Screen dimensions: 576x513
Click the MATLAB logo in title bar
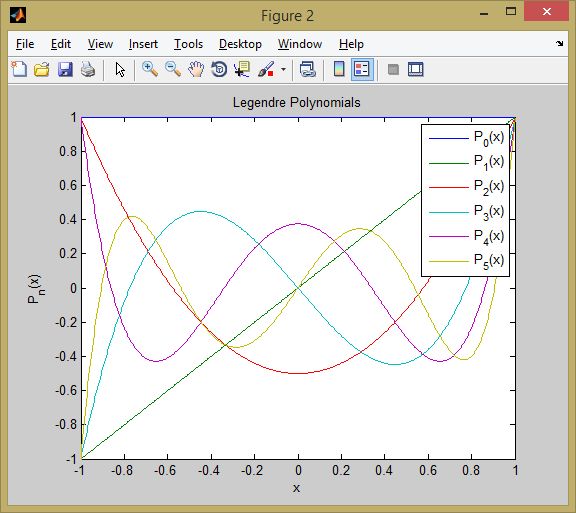[18, 15]
